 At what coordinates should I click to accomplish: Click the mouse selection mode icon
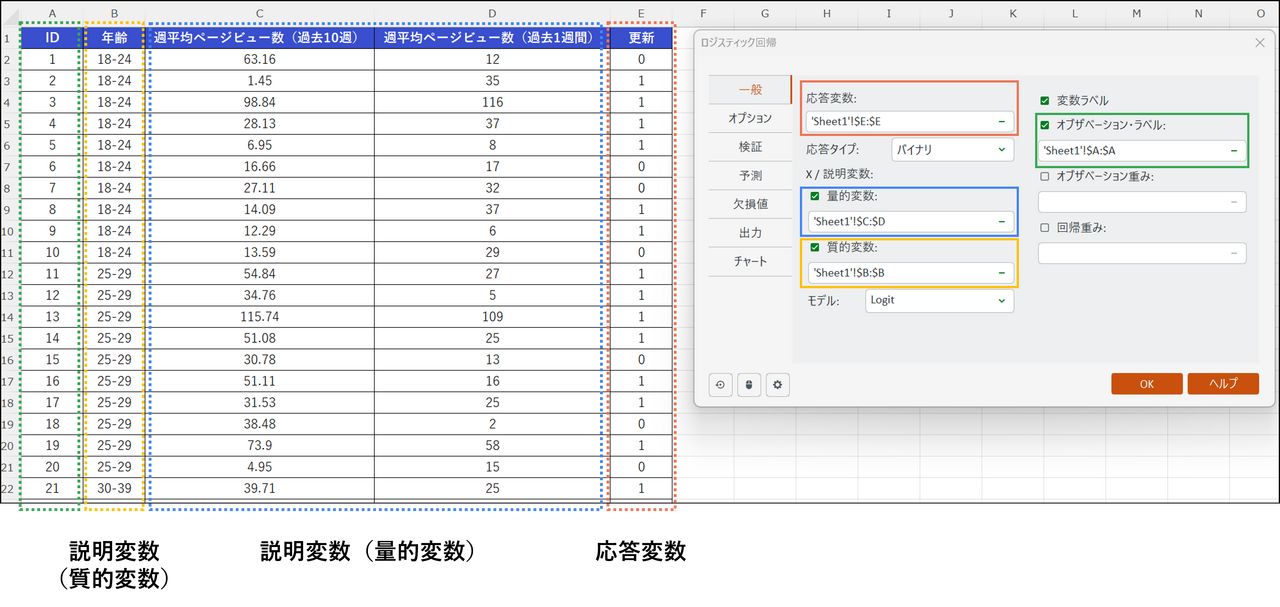[x=749, y=385]
